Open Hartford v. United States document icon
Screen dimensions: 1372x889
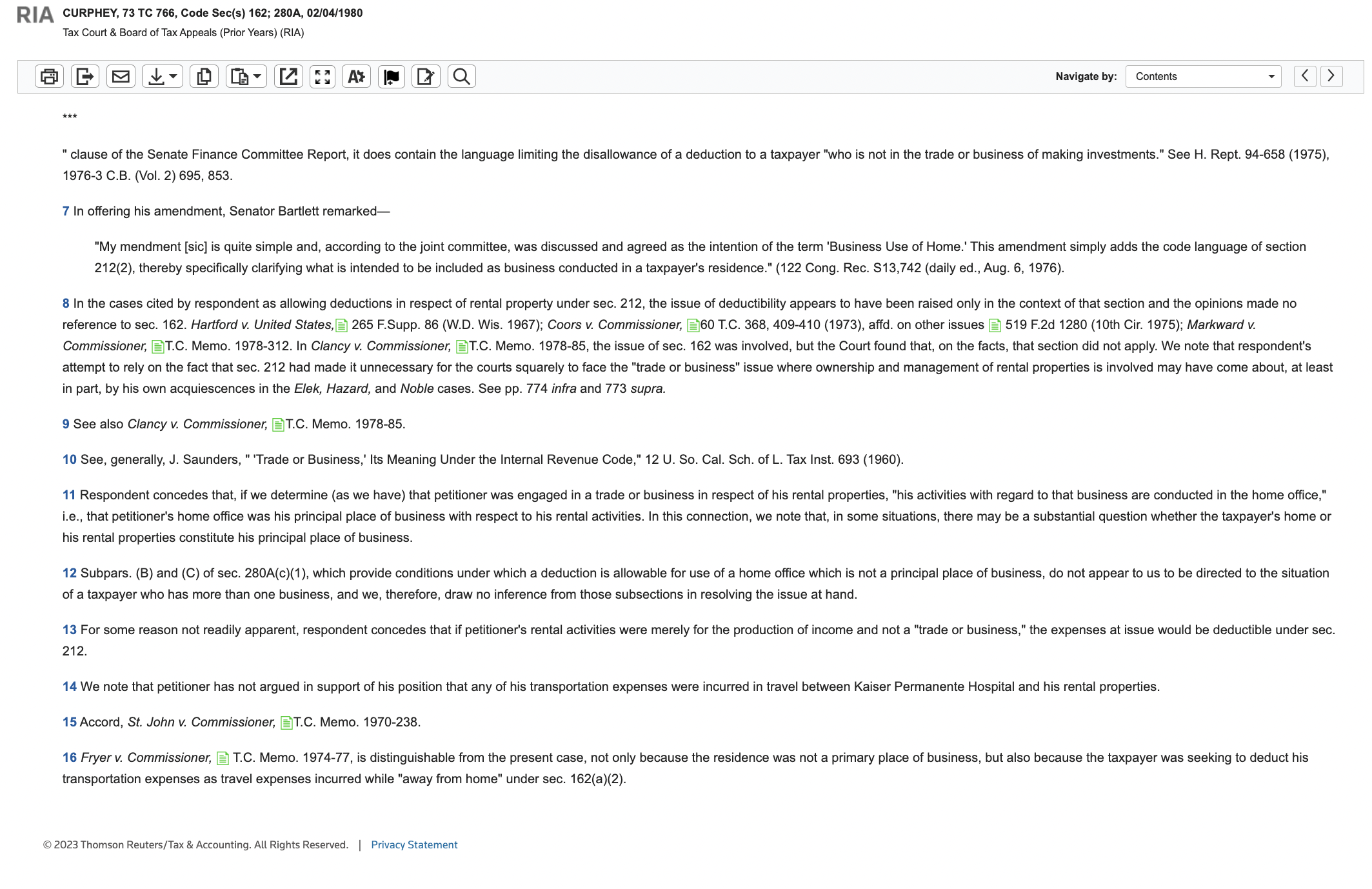[x=342, y=326]
